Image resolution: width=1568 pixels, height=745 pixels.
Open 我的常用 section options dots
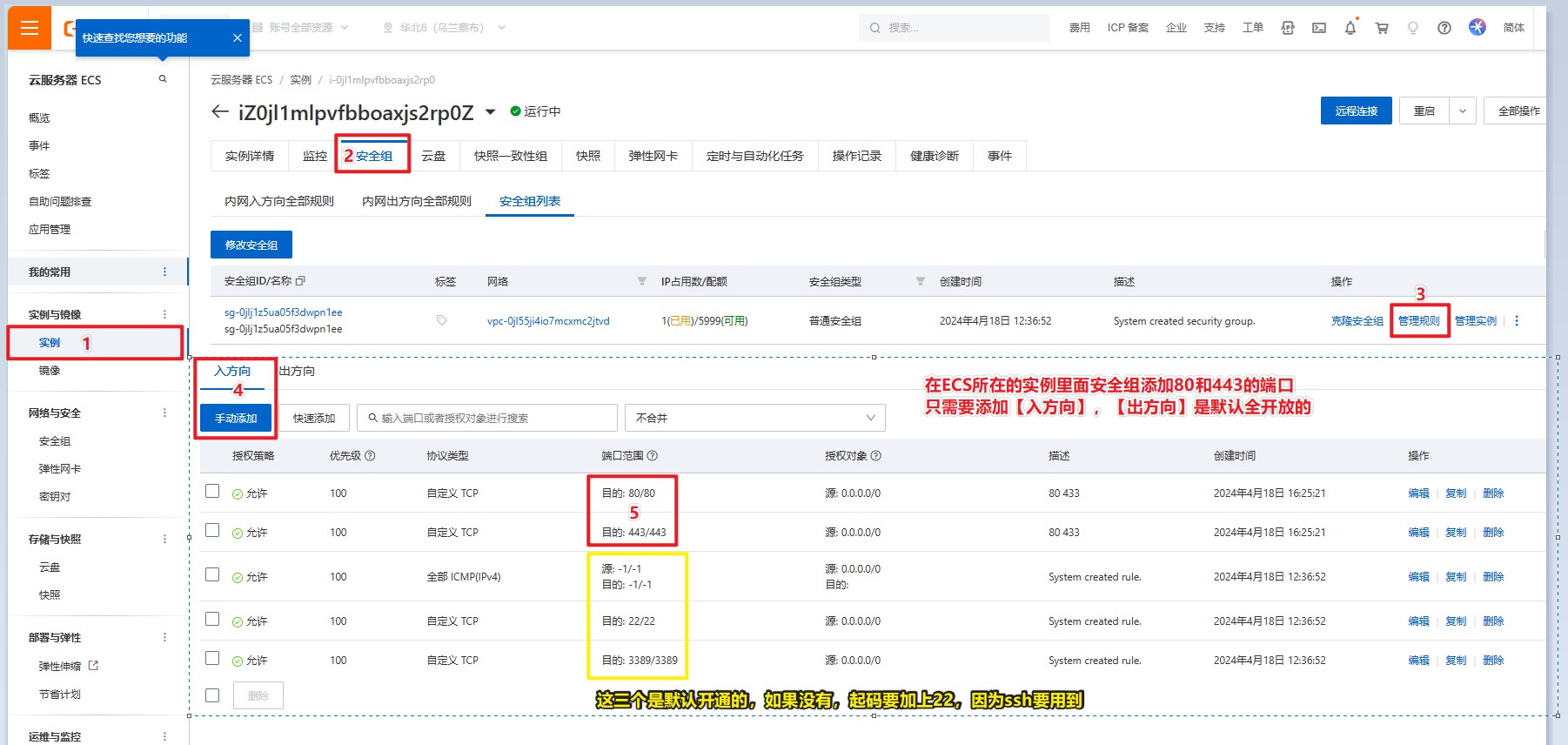click(x=164, y=272)
